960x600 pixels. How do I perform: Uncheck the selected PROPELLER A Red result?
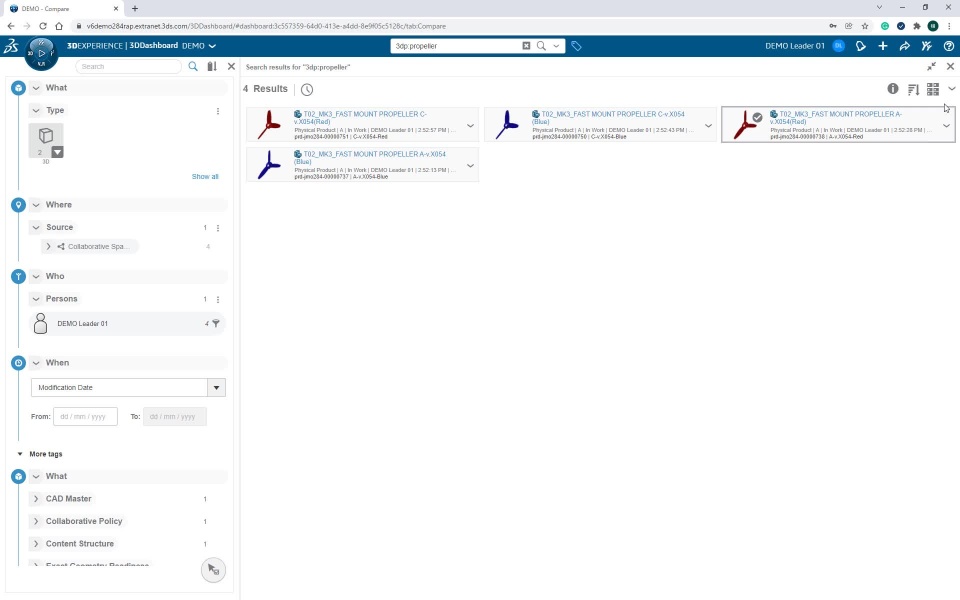tap(757, 117)
